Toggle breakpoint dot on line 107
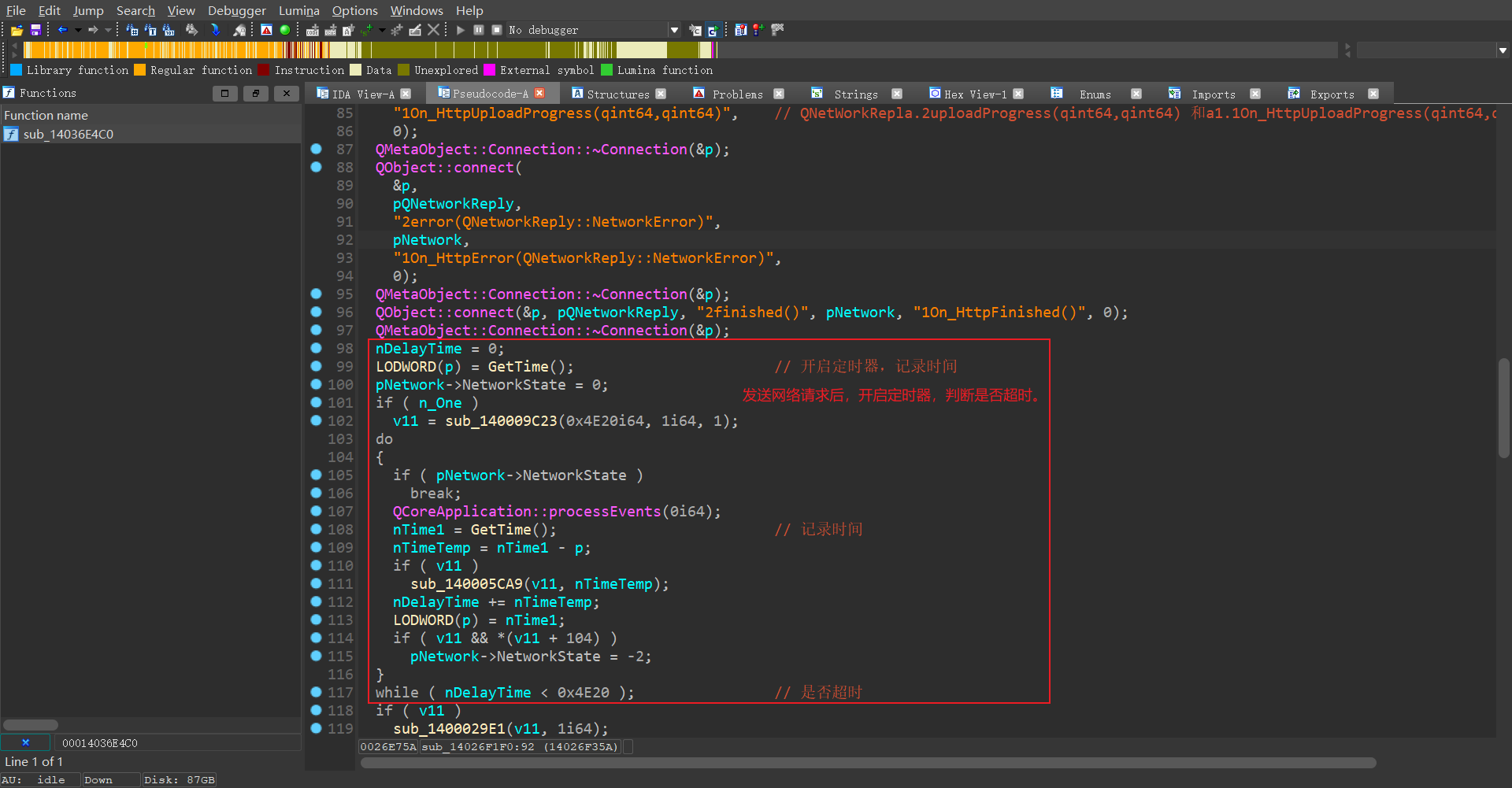The height and width of the screenshot is (788, 1512). coord(316,511)
